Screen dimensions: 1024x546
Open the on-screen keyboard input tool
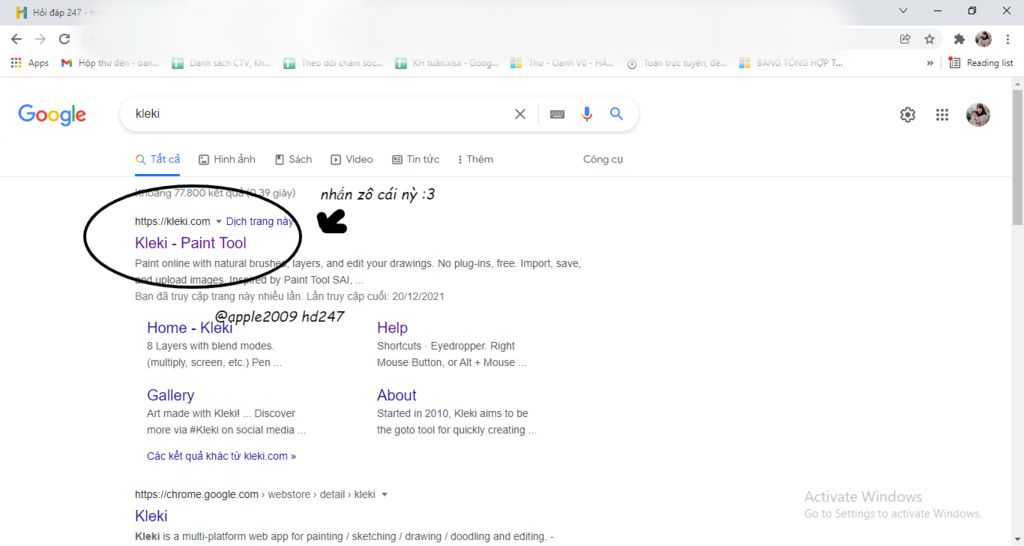pyautogui.click(x=557, y=114)
